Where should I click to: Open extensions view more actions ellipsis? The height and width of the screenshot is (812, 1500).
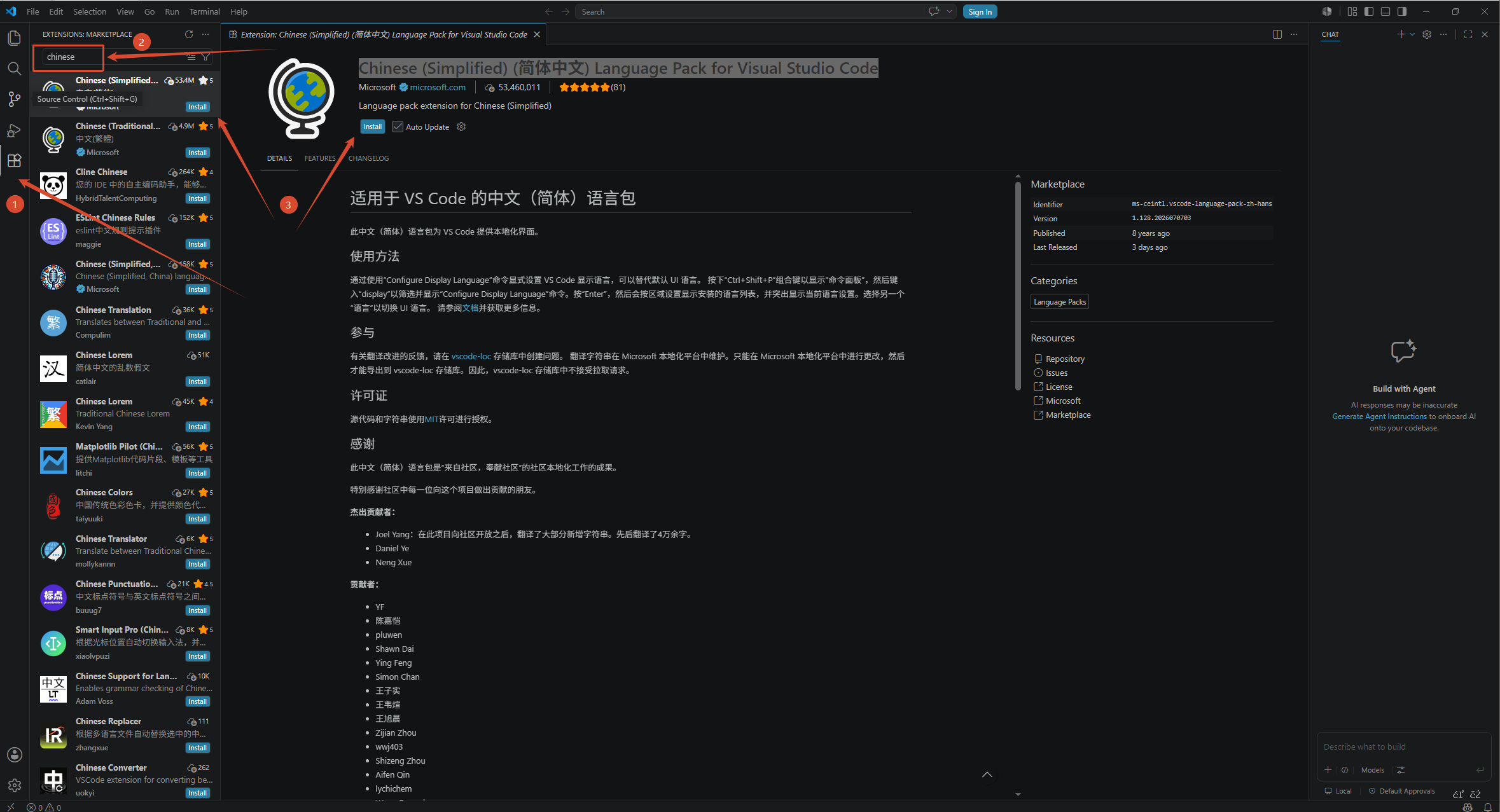(205, 34)
